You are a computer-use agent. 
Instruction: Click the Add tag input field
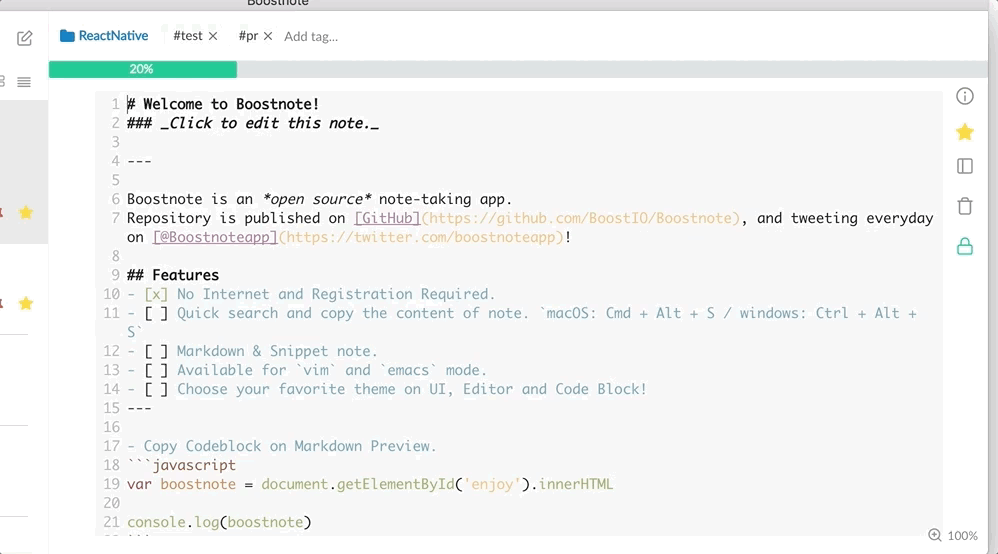pyautogui.click(x=311, y=36)
